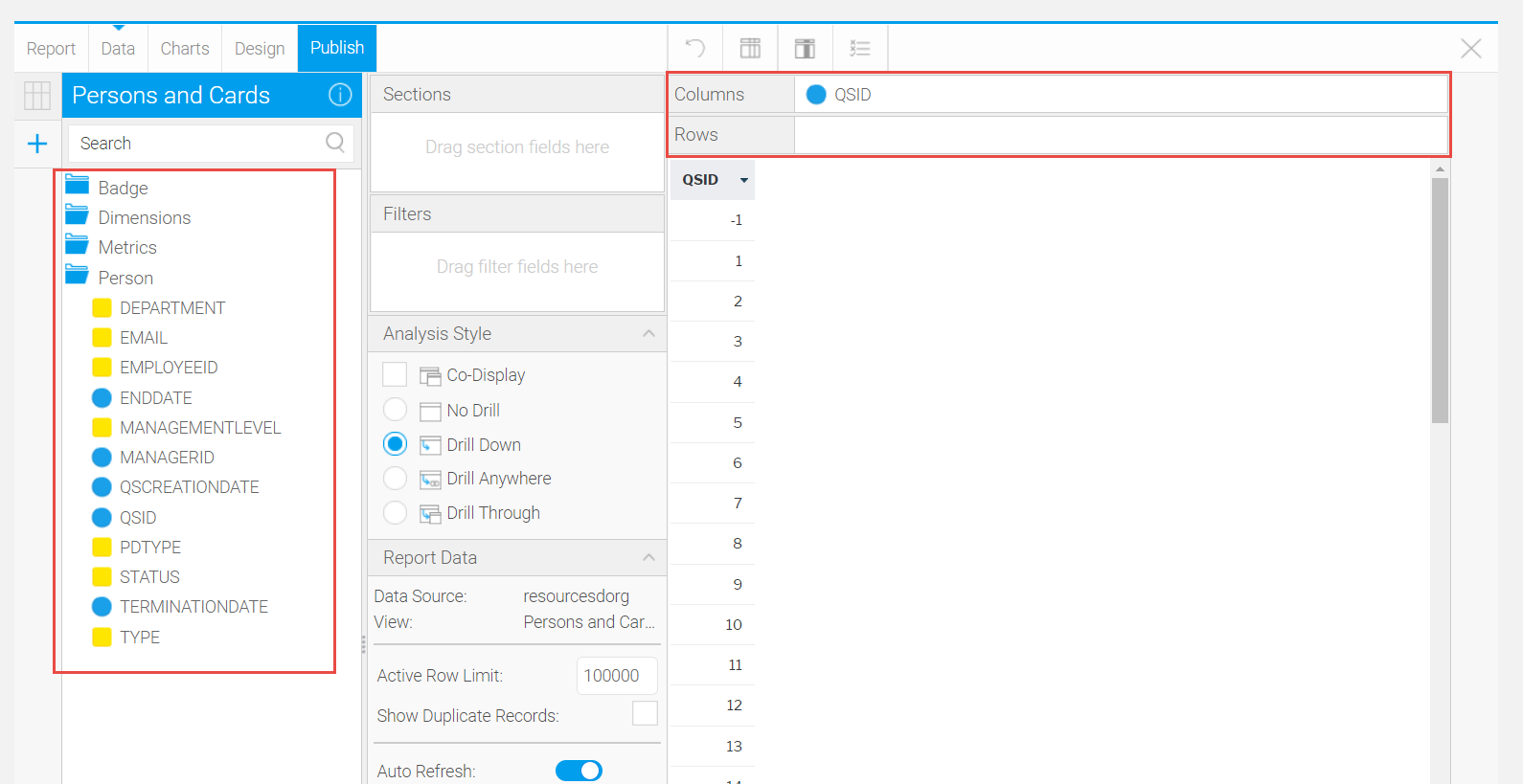The height and width of the screenshot is (784, 1523).
Task: Click the resourcesdorg data source value
Action: click(x=577, y=595)
